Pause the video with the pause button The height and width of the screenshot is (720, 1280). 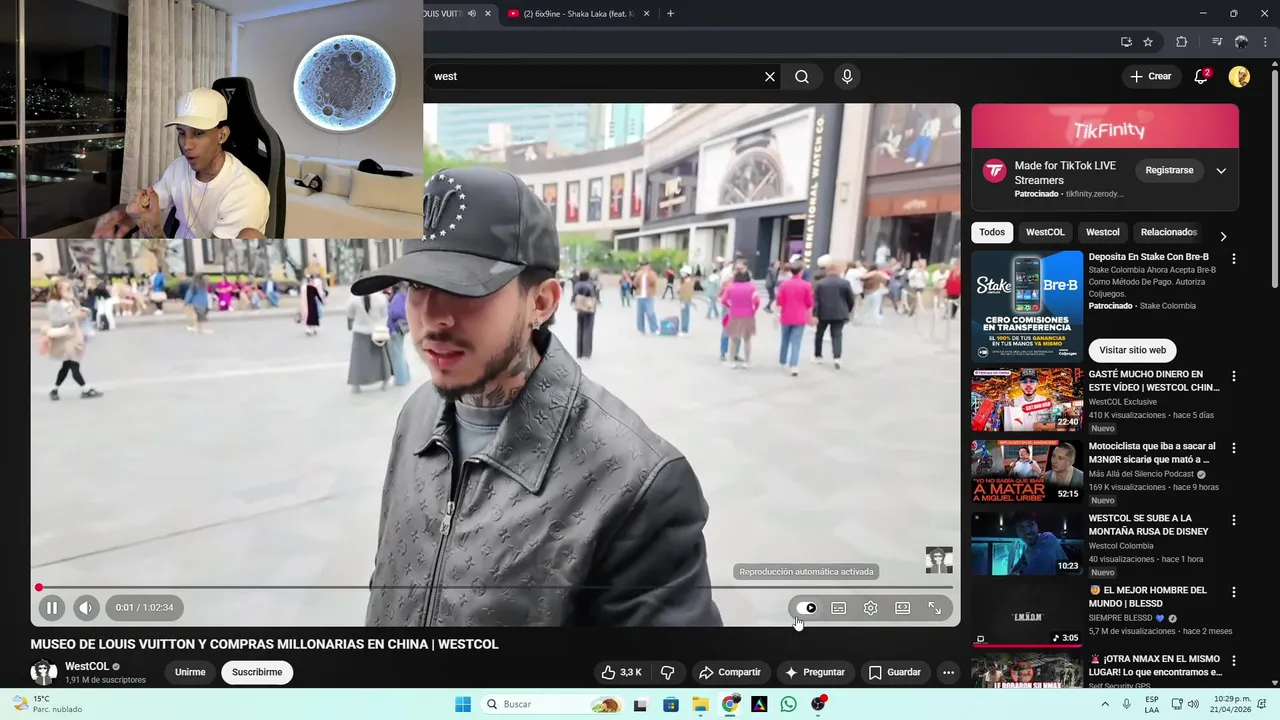tap(52, 607)
